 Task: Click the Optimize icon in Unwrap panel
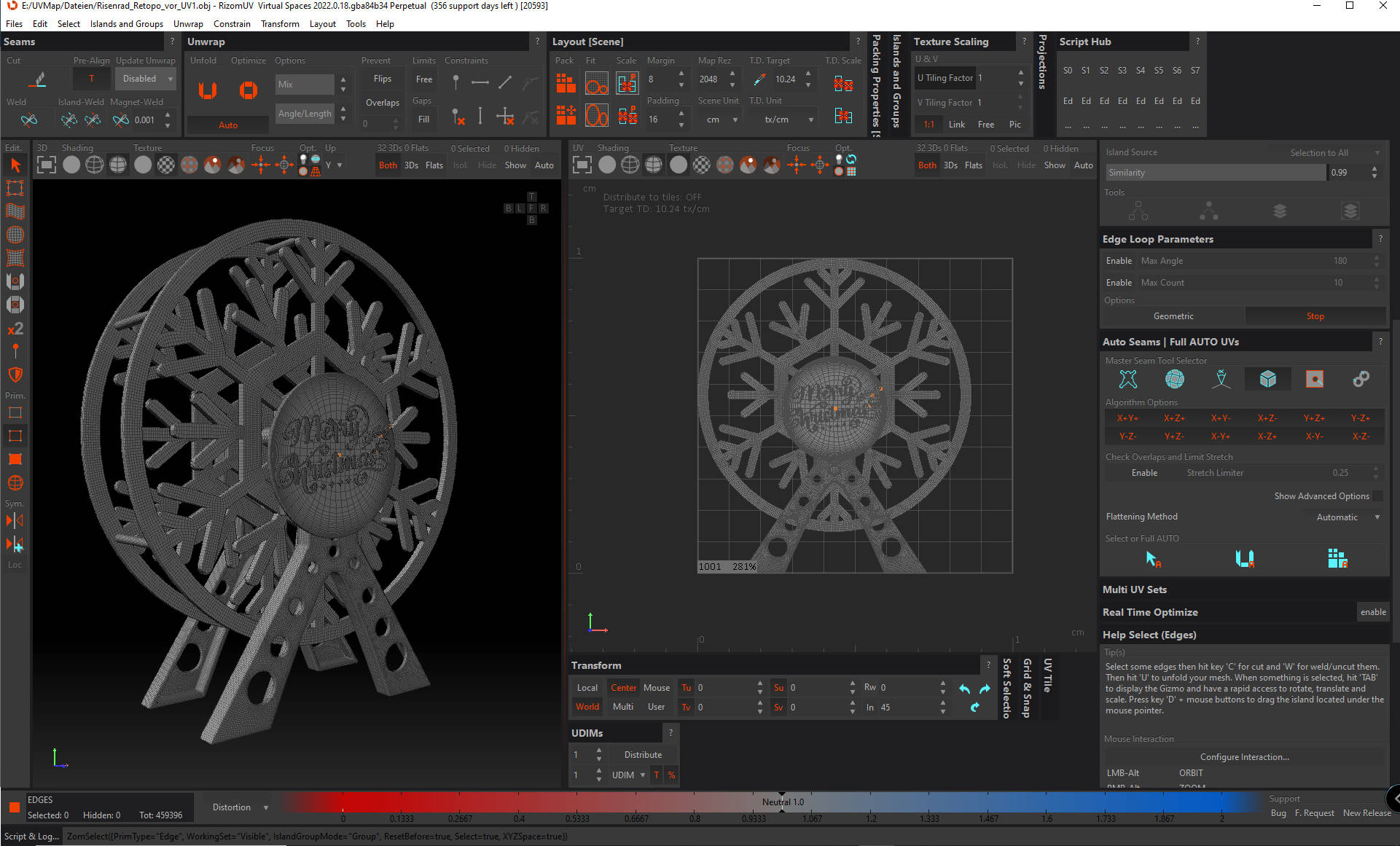249,90
